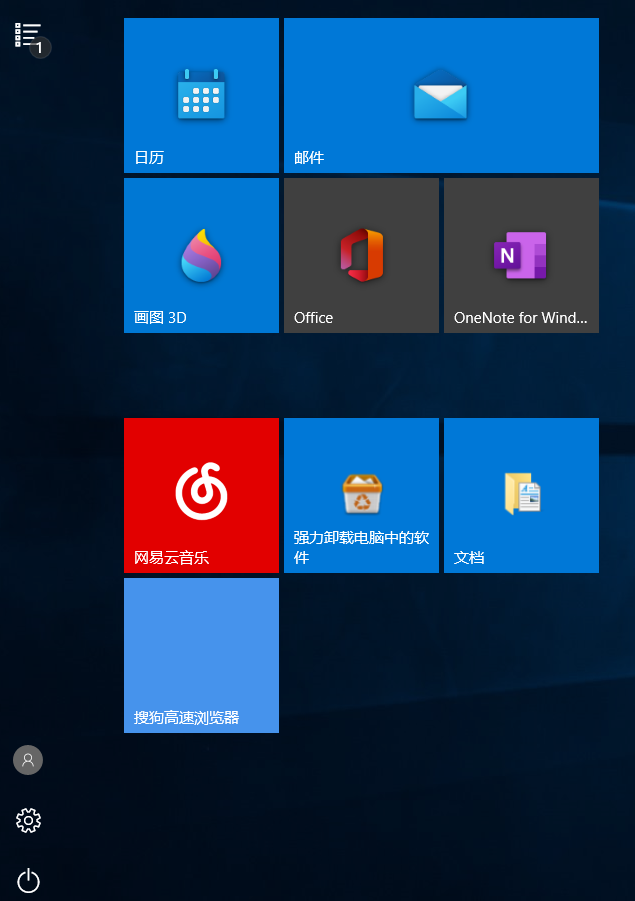The width and height of the screenshot is (635, 901).
Task: Launch 网易云音乐 tile
Action: click(x=201, y=495)
